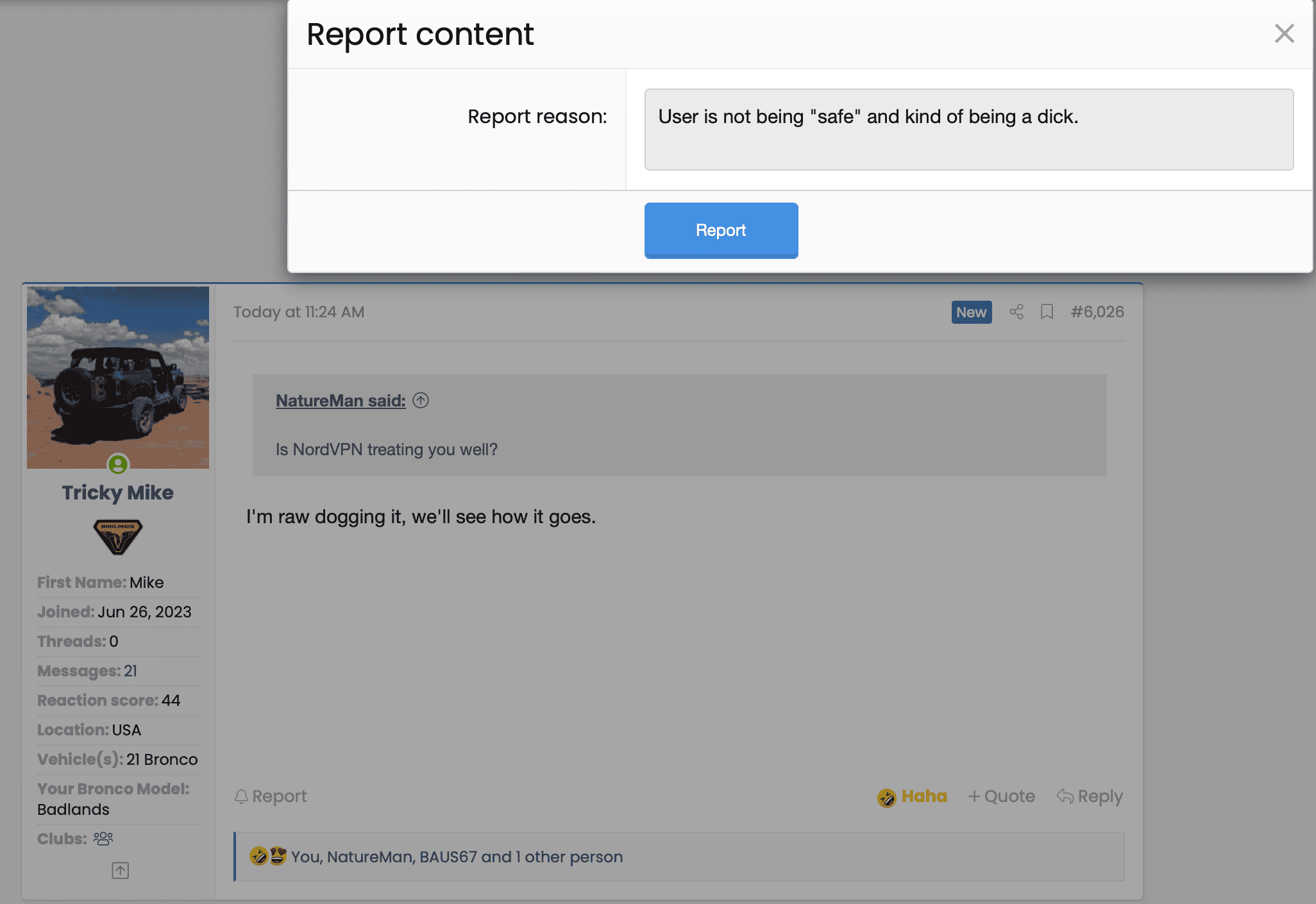Click the Report link below post
The image size is (1316, 904).
coord(271,796)
